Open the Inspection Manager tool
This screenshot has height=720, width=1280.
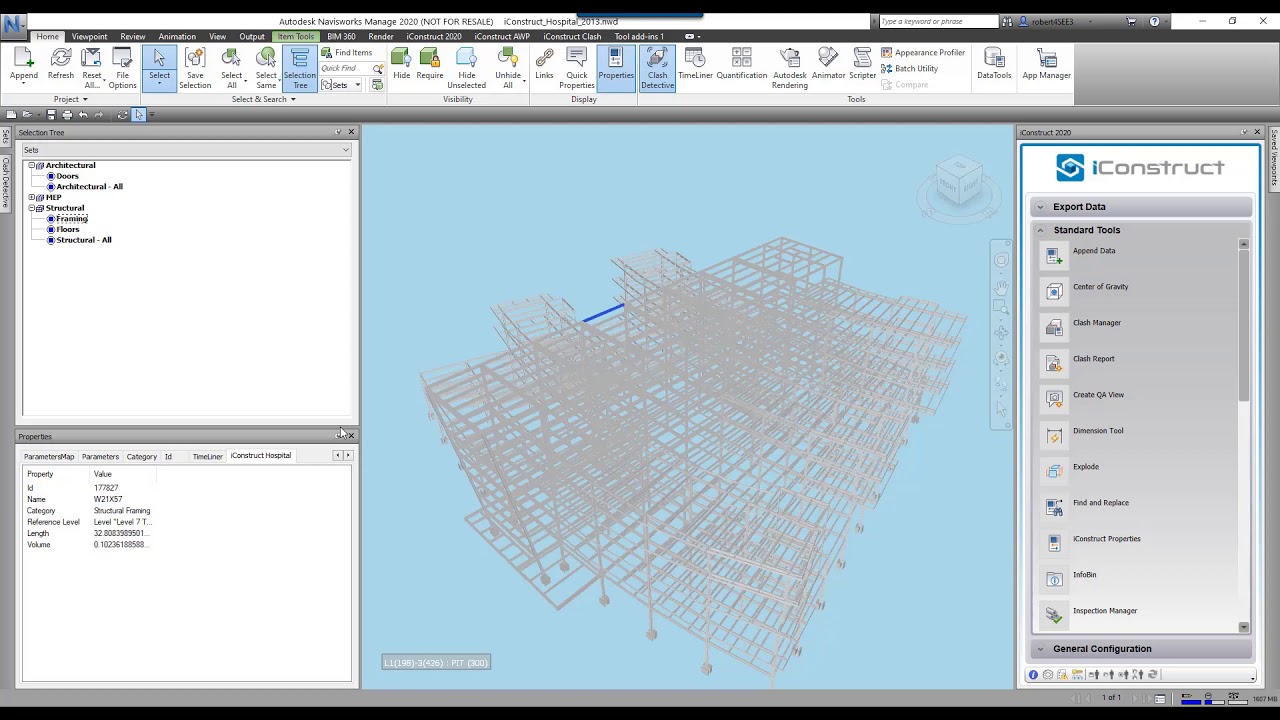pyautogui.click(x=1054, y=616)
